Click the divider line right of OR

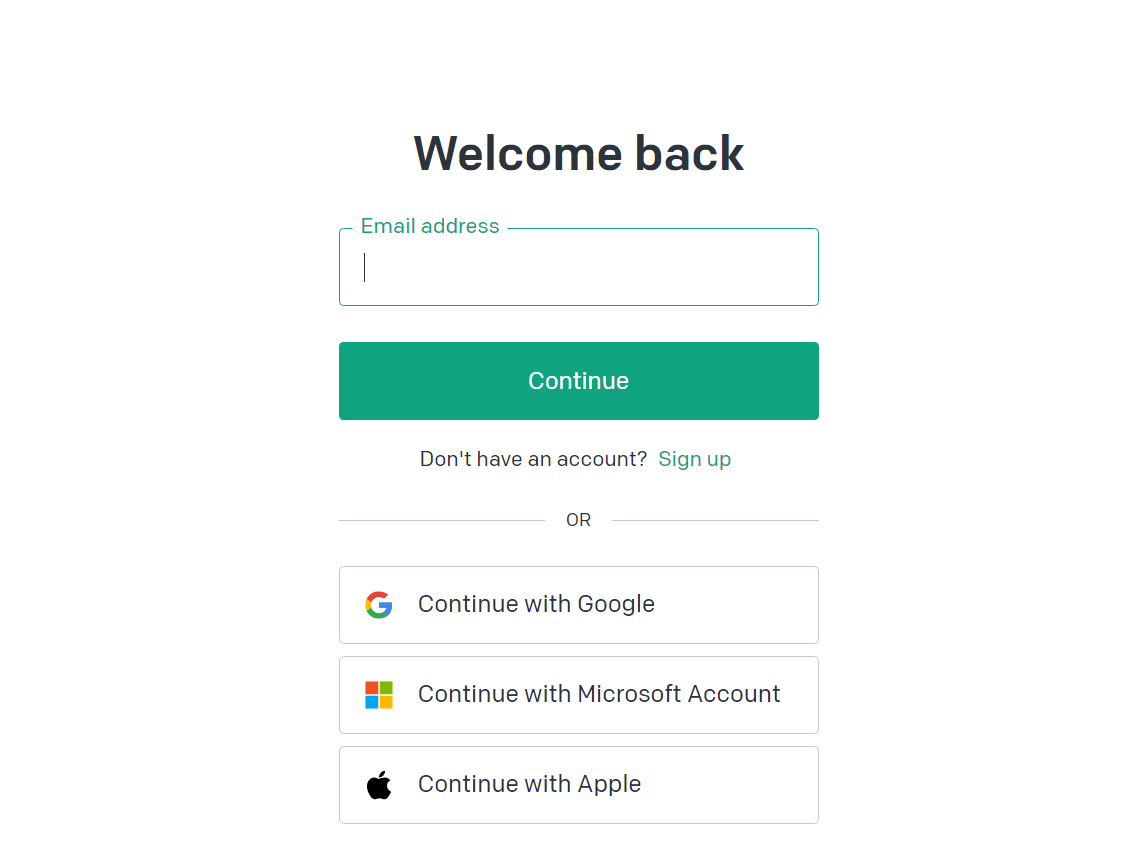pos(716,520)
